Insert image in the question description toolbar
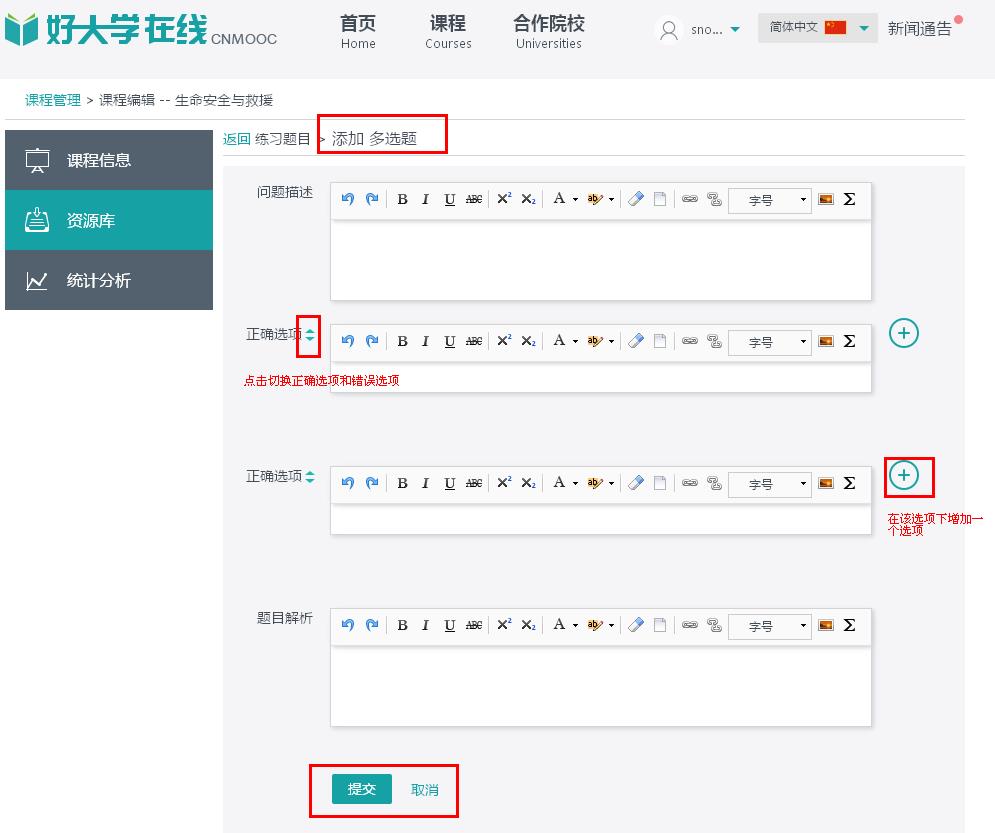Viewport: 995px width, 833px height. [825, 199]
